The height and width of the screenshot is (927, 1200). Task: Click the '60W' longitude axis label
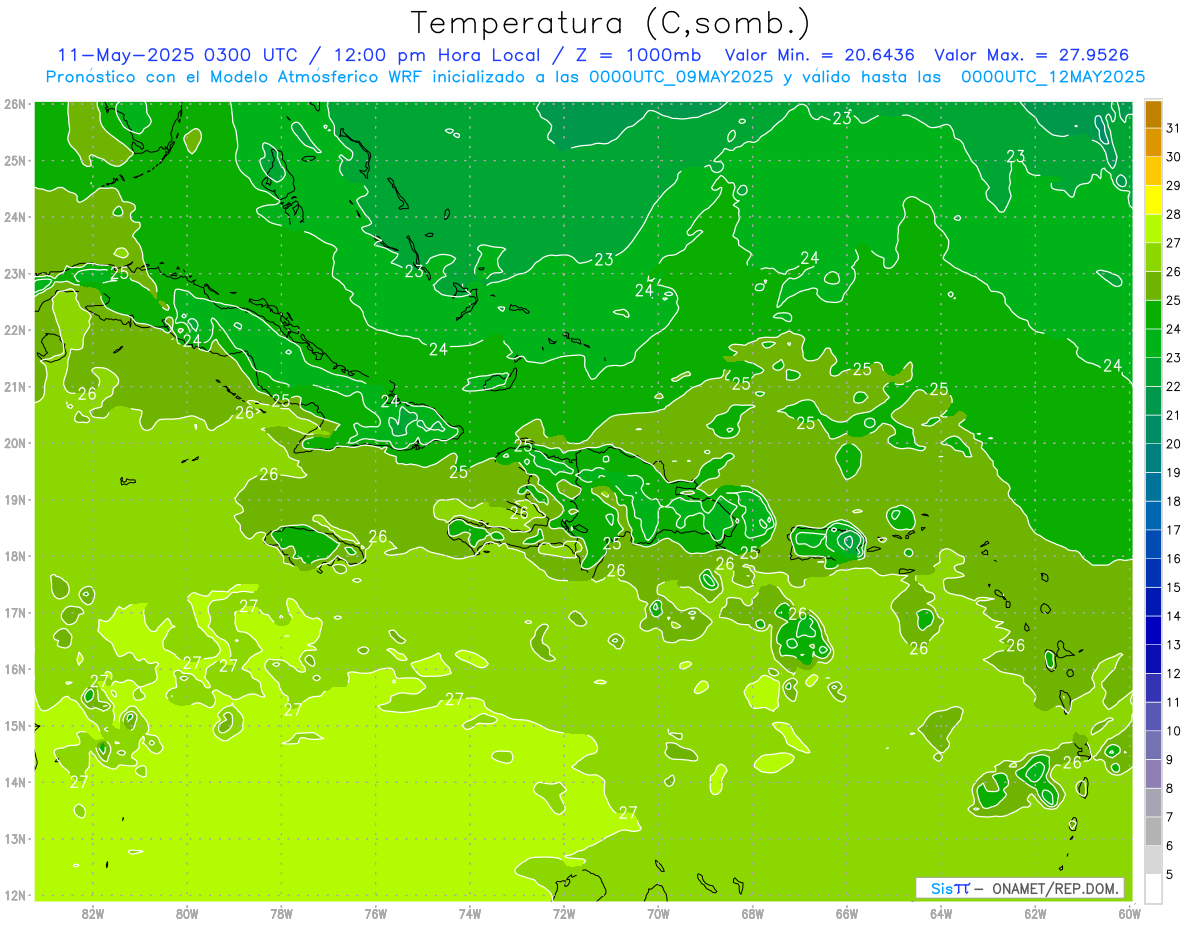(x=1129, y=914)
